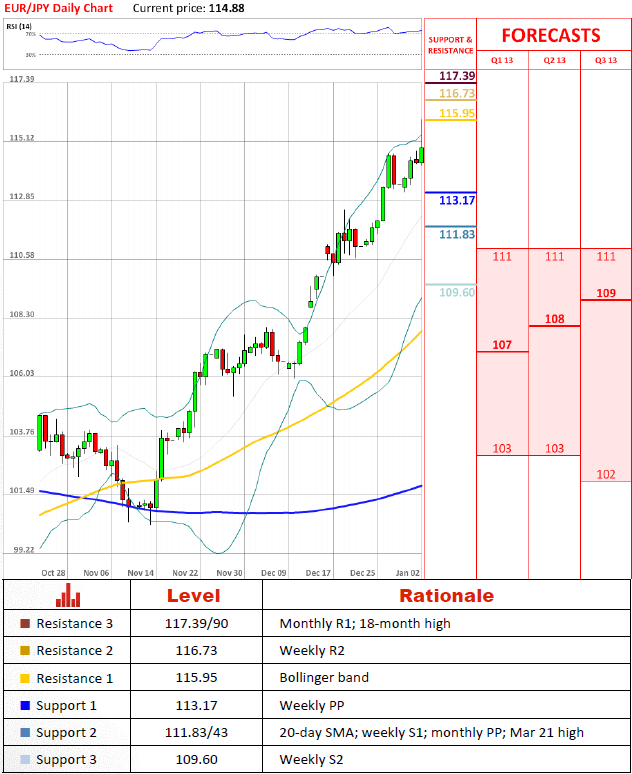
Task: Click Monthly R1; 18-month high rationale
Action: (365, 623)
